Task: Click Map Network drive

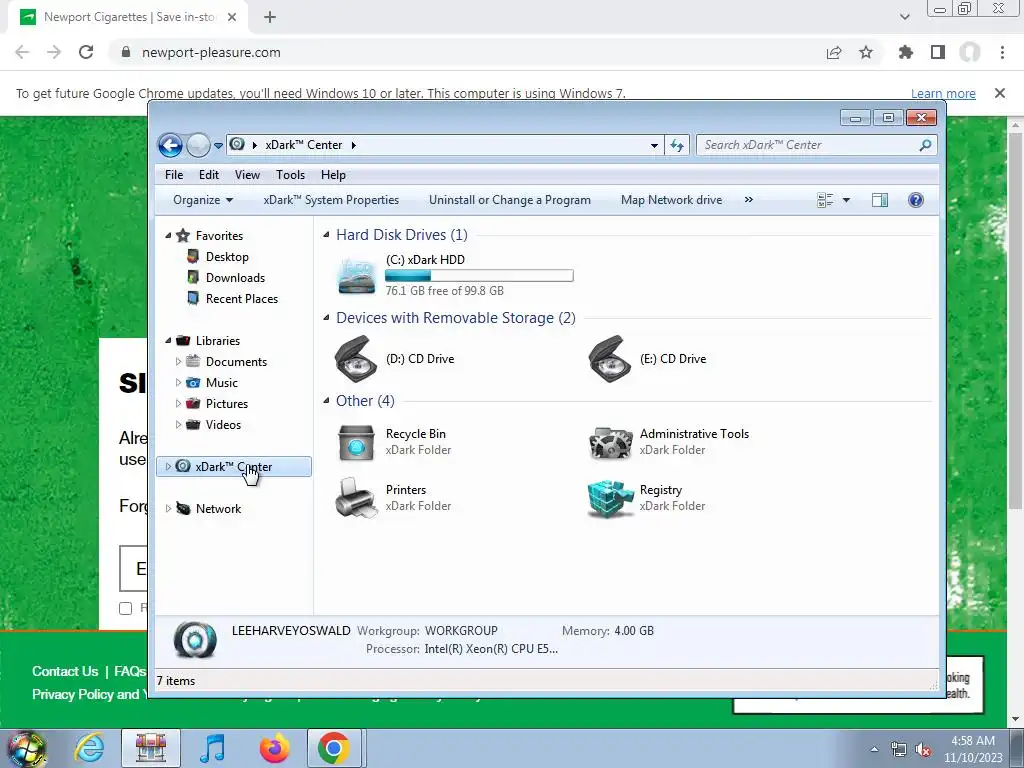Action: pyautogui.click(x=671, y=200)
